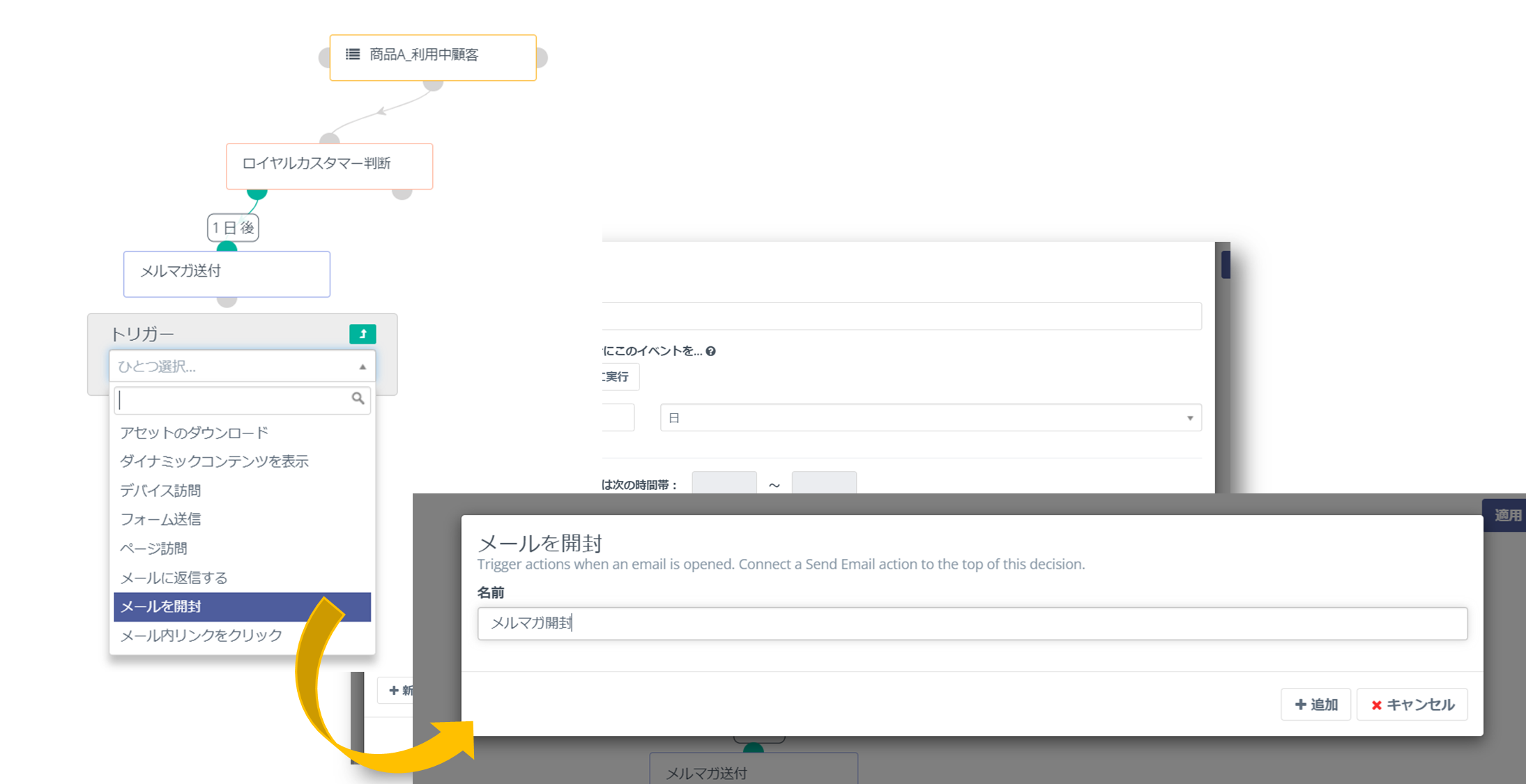Select フォーム送信 trigger option

pos(161,519)
